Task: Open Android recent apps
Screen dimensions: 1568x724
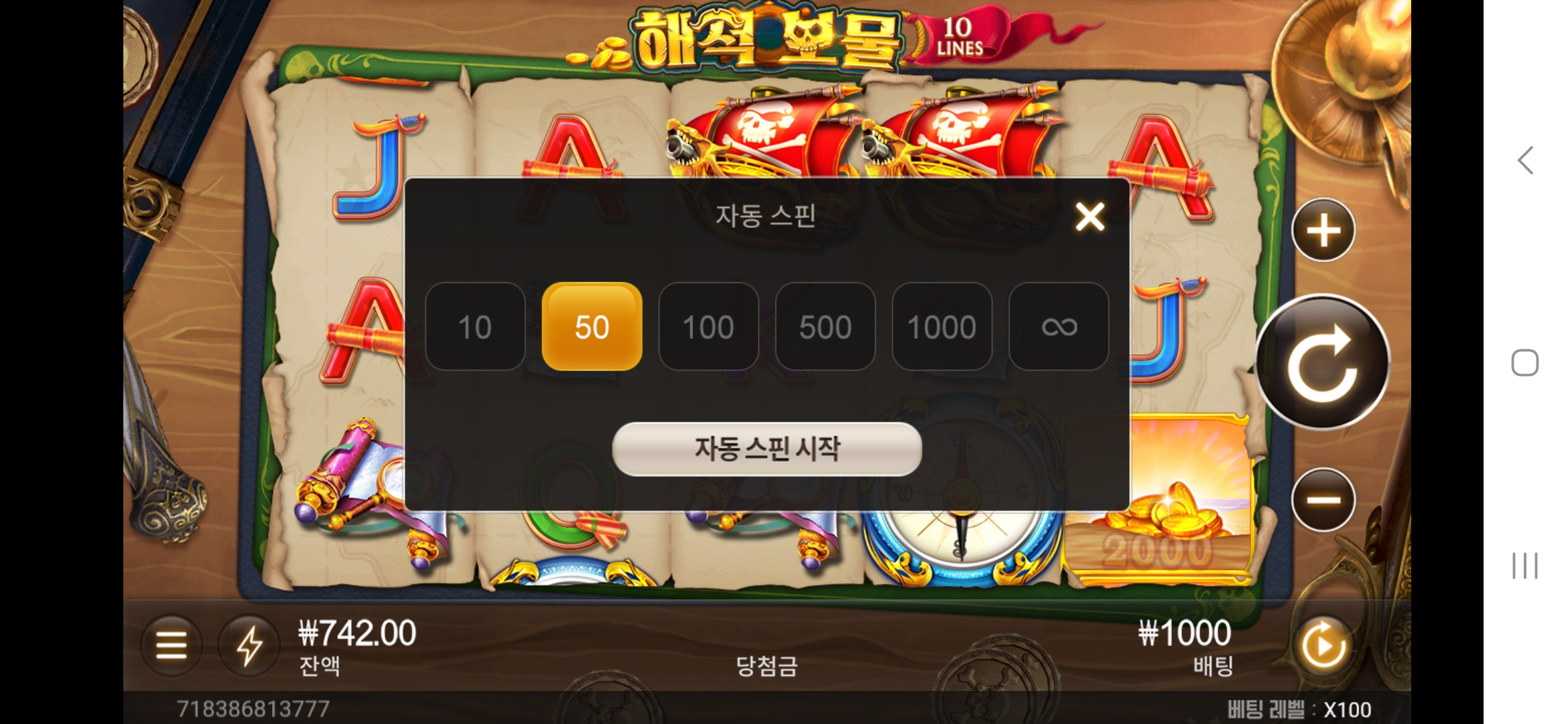Action: click(x=1525, y=566)
